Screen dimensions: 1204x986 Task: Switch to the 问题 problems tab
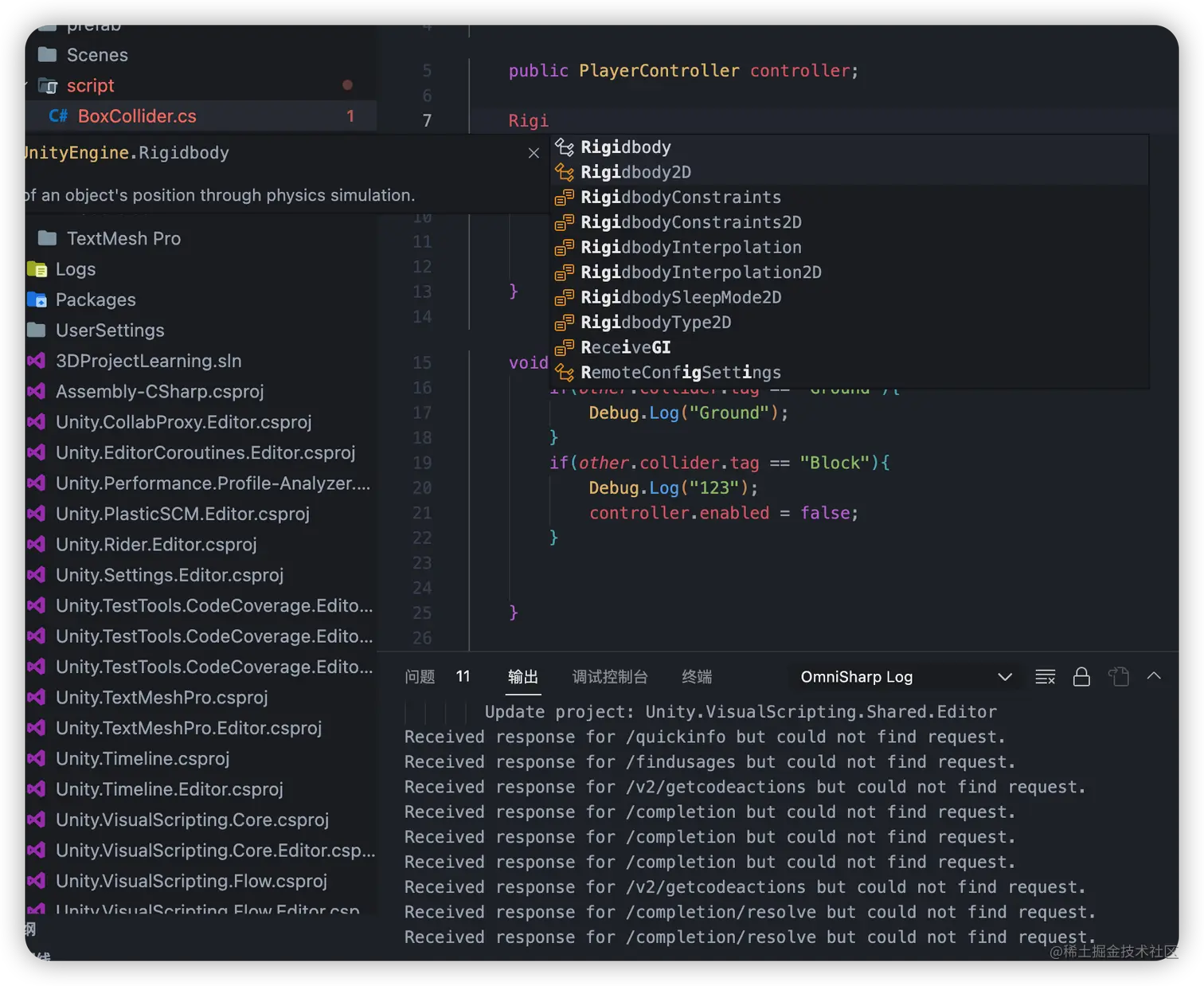point(420,677)
